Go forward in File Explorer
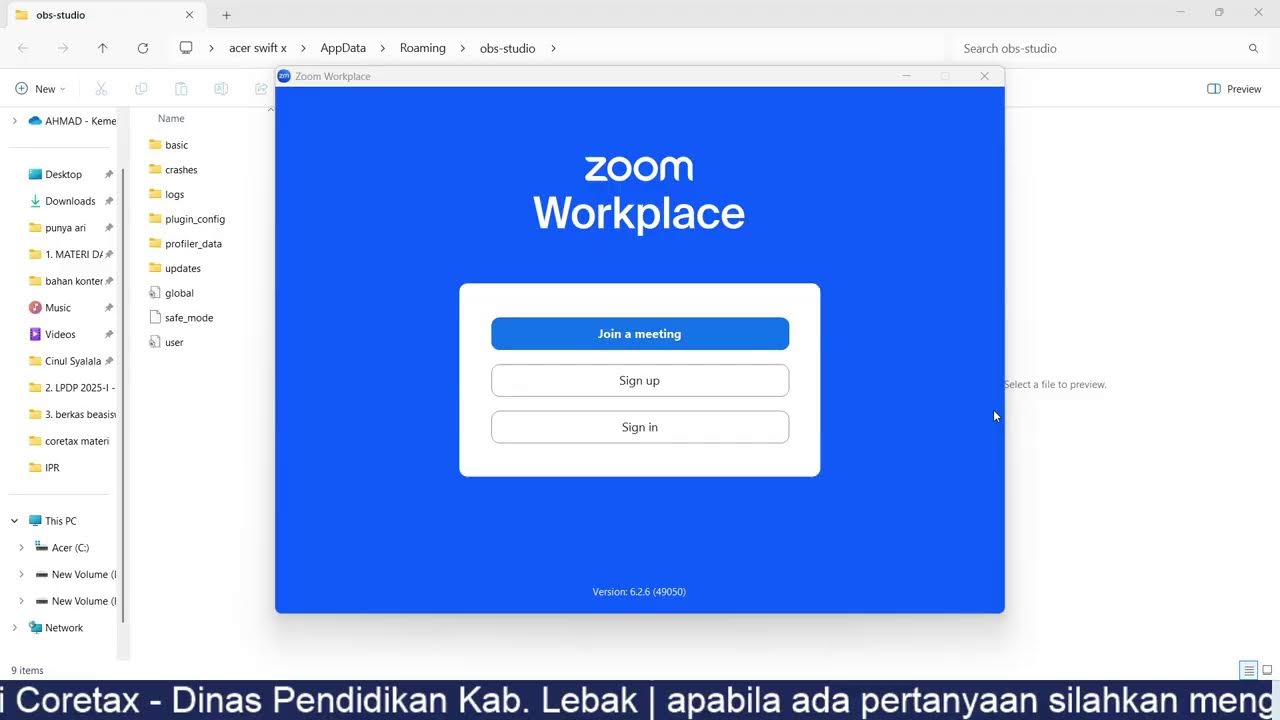The width and height of the screenshot is (1280, 720). coord(63,48)
